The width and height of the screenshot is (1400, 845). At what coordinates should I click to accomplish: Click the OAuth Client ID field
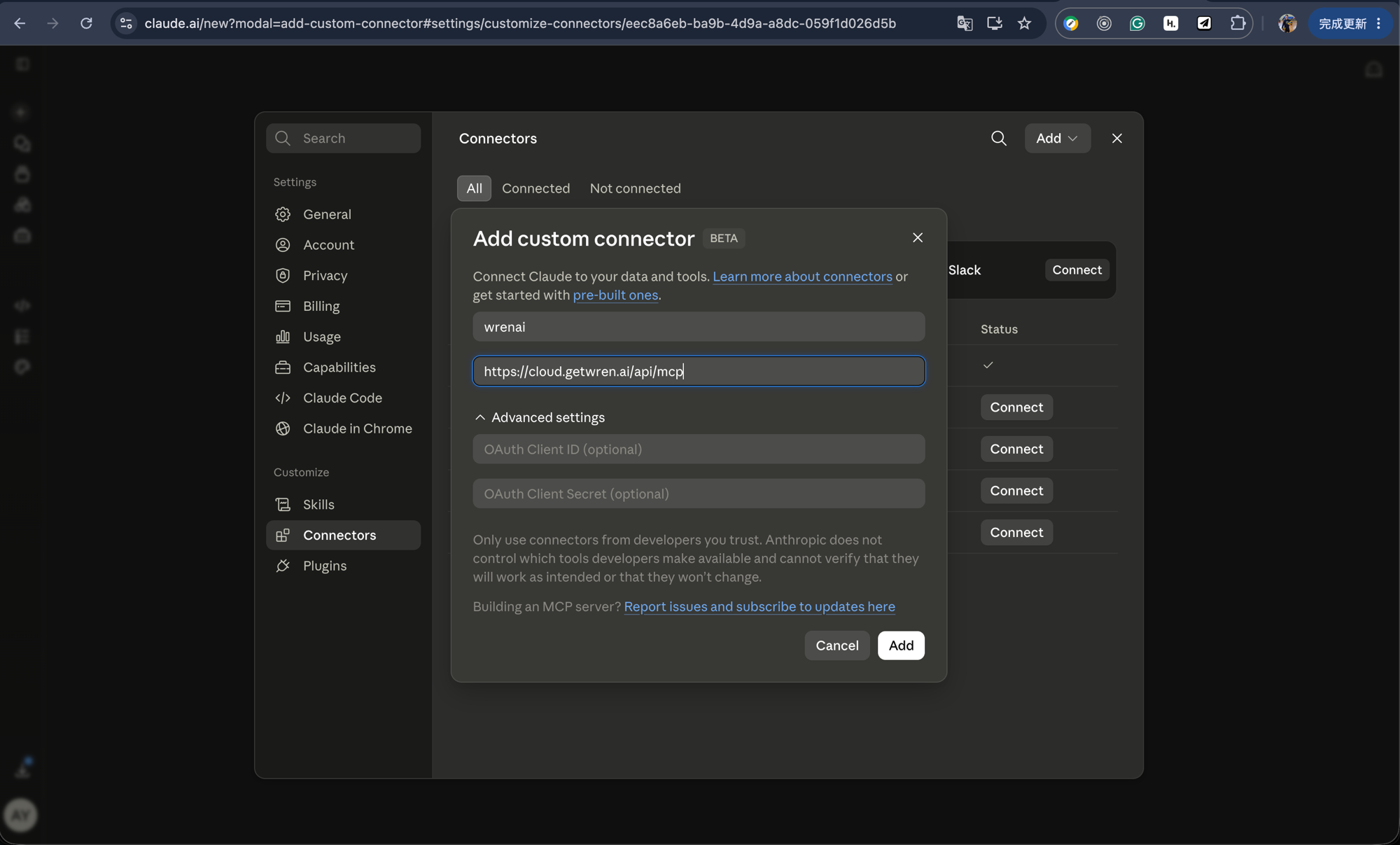(699, 449)
